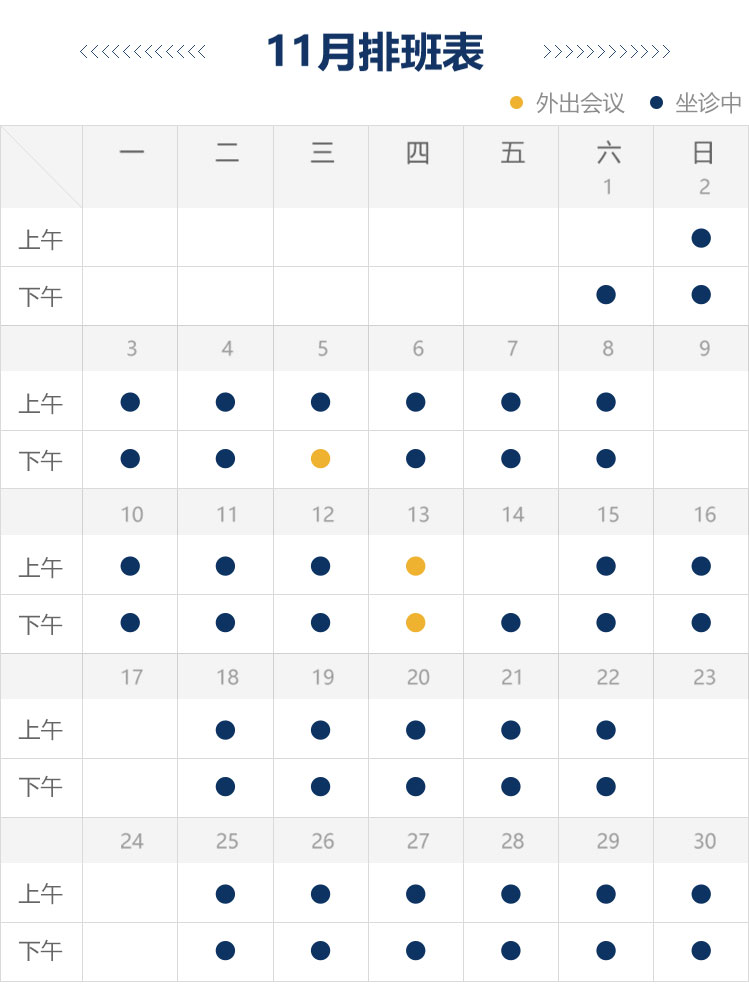The image size is (749, 1000).
Task: Click the left chevron arrows beside the title
Action: 143,52
